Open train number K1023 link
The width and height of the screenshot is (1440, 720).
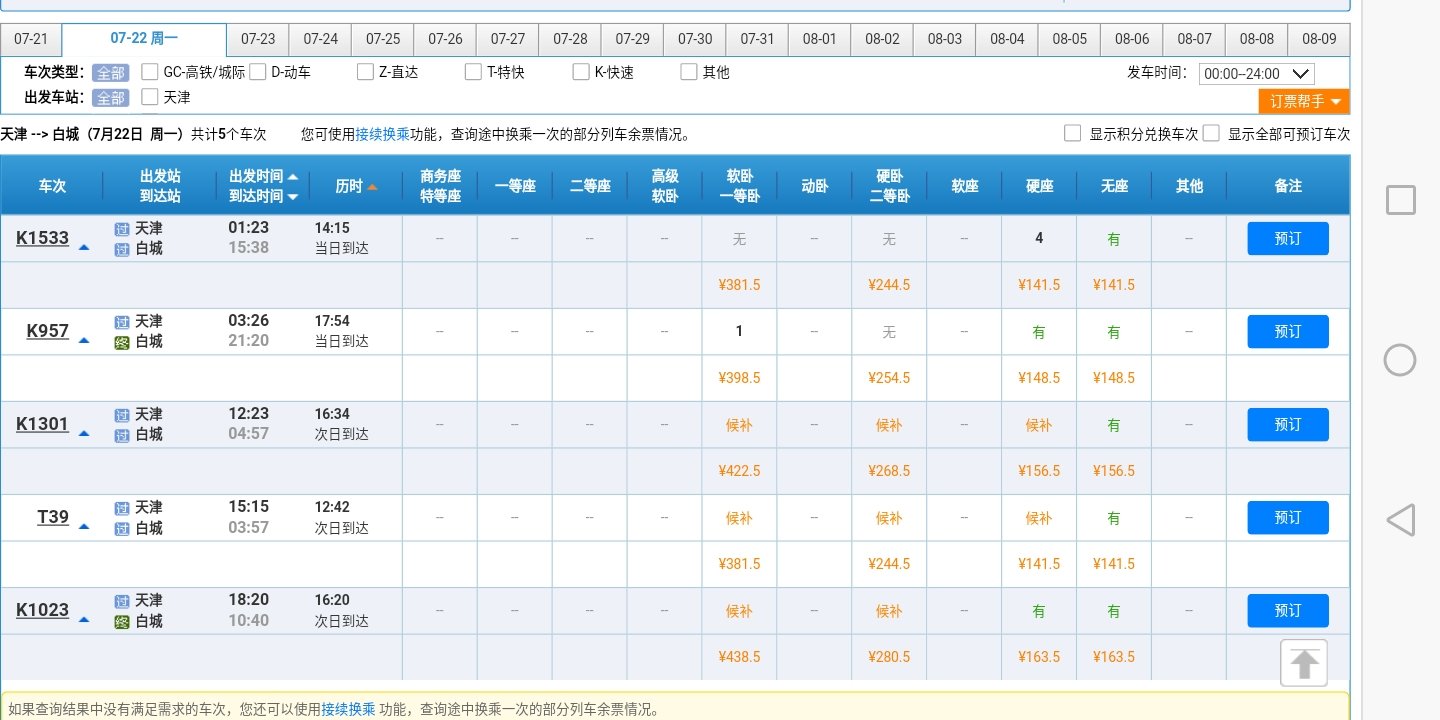pos(43,610)
